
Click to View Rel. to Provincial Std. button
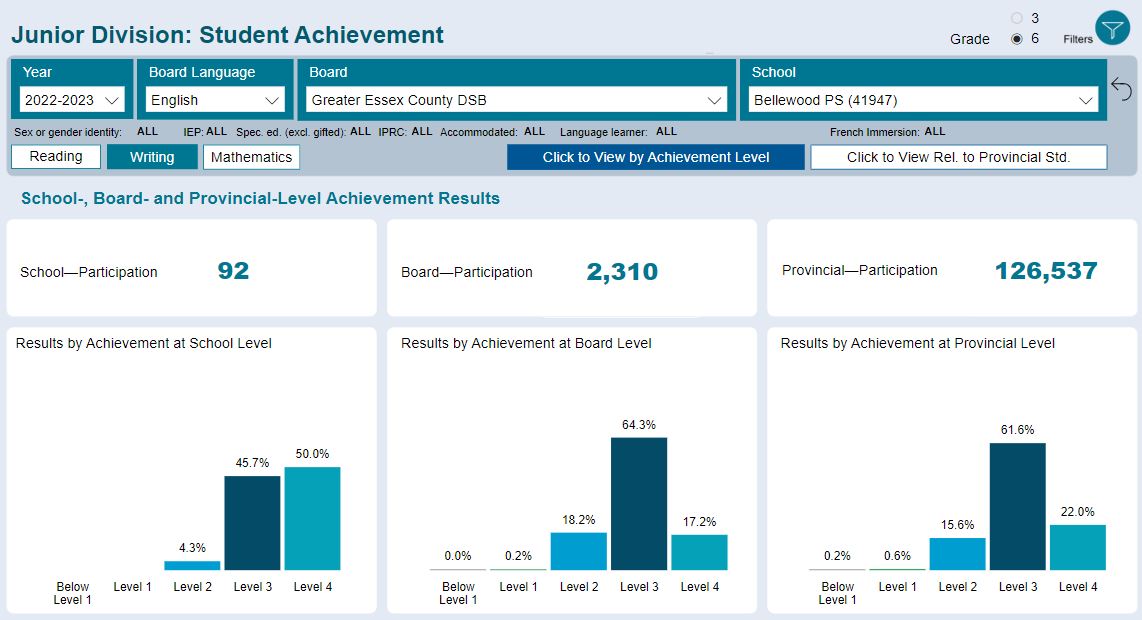click(958, 157)
